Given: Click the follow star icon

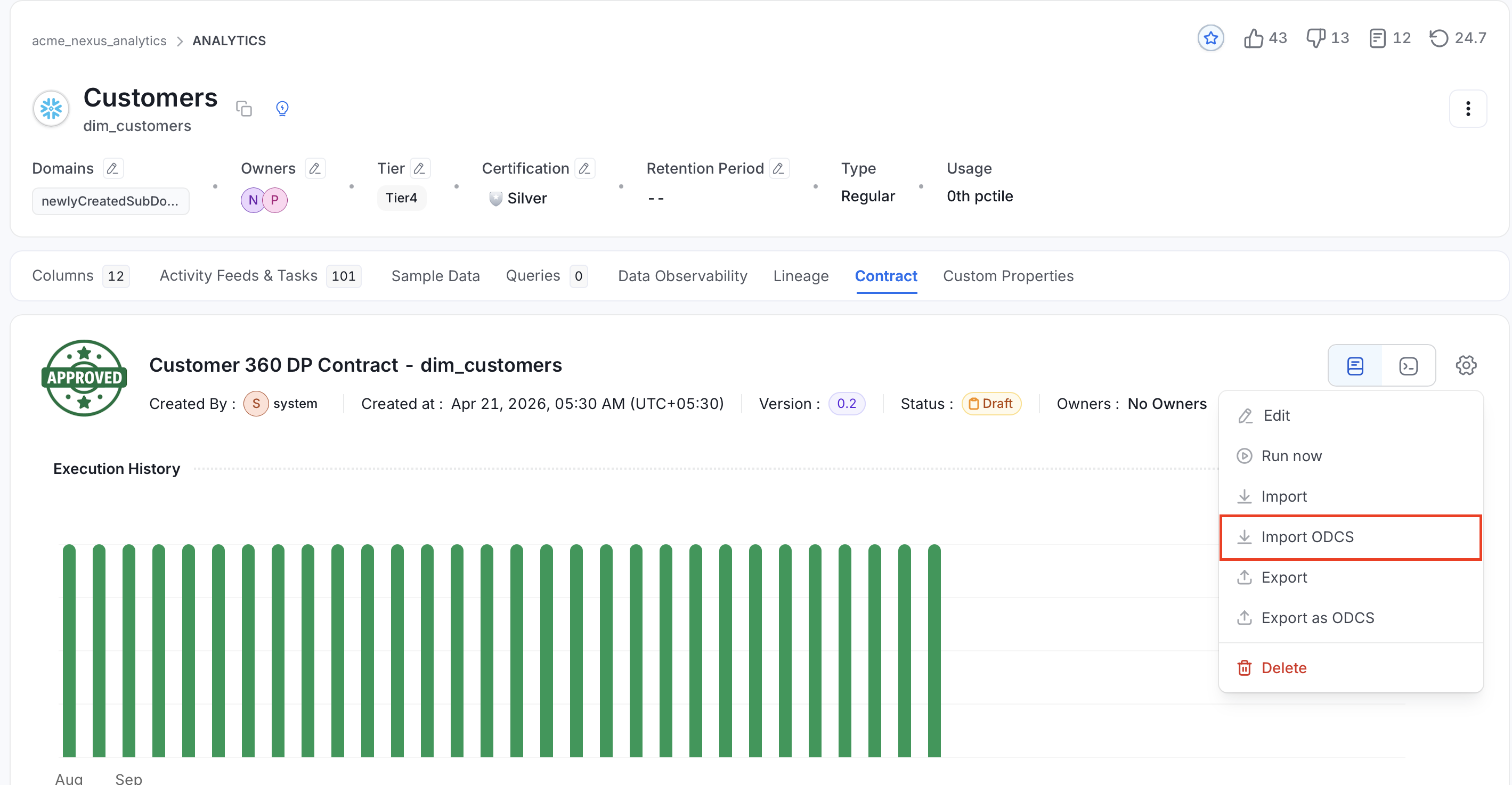Looking at the screenshot, I should pos(1210,38).
